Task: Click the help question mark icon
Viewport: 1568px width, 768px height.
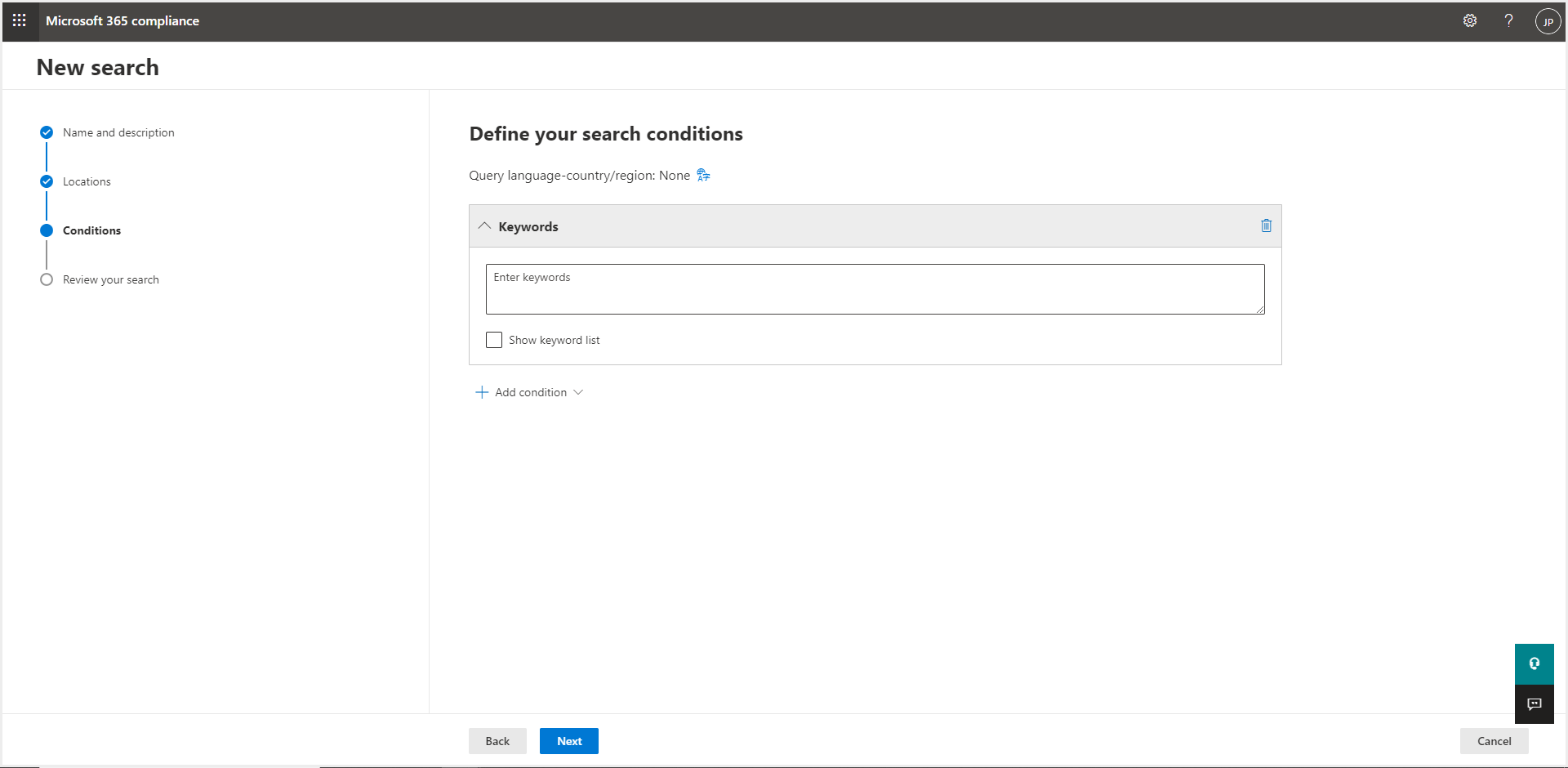Action: (x=1508, y=20)
